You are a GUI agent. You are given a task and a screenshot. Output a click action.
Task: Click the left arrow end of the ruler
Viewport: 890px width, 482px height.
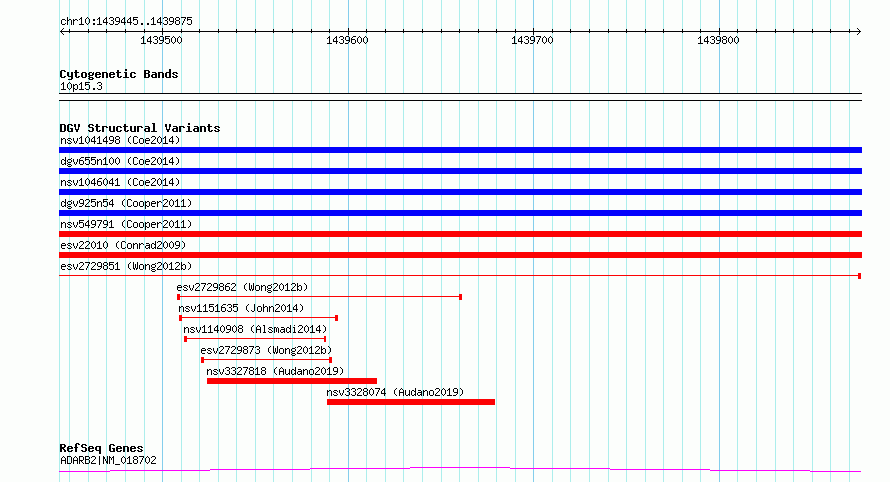click(x=62, y=32)
